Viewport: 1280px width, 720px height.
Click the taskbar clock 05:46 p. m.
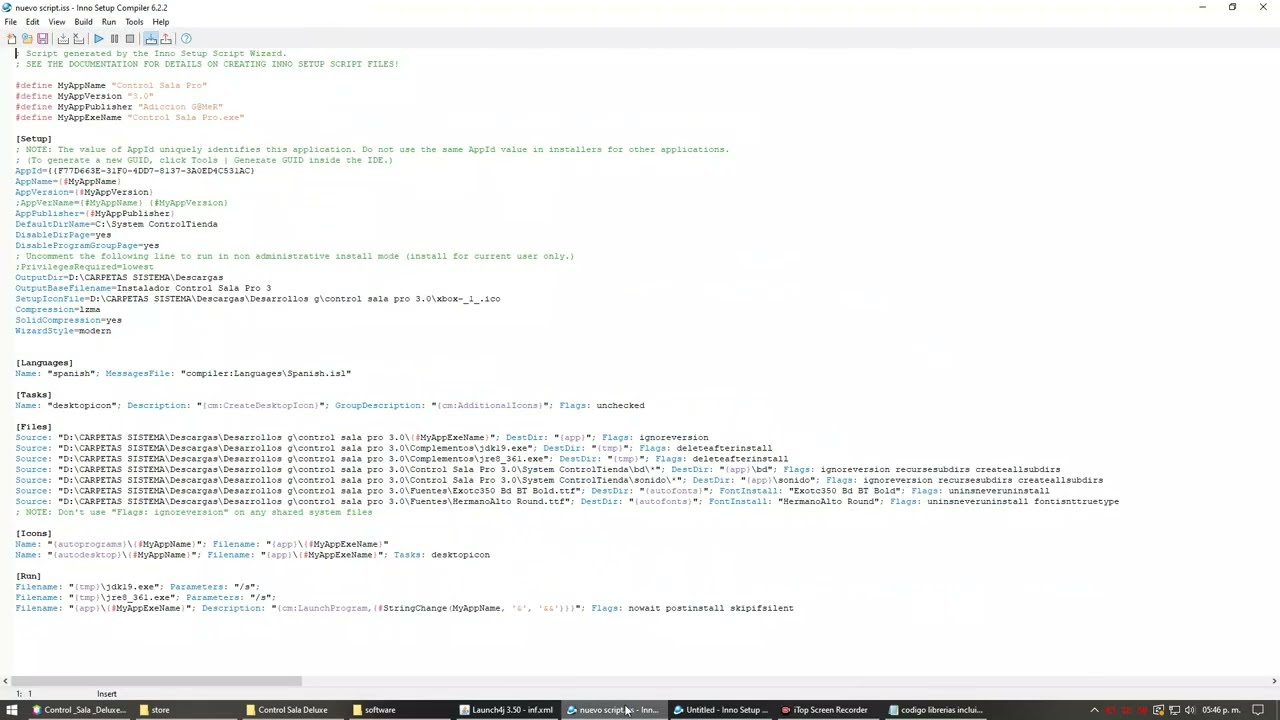[1220, 710]
